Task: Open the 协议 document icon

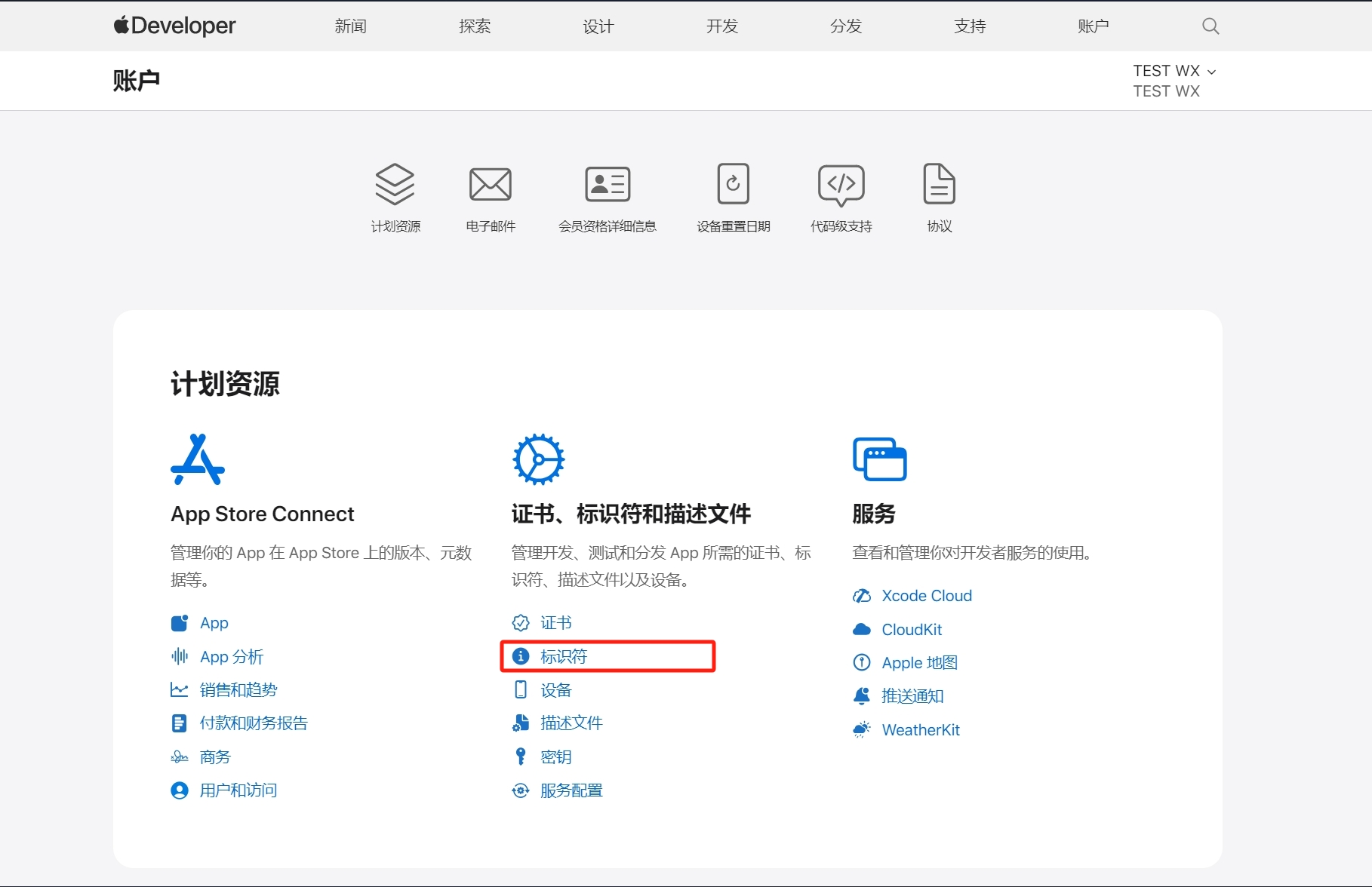Action: tap(940, 183)
